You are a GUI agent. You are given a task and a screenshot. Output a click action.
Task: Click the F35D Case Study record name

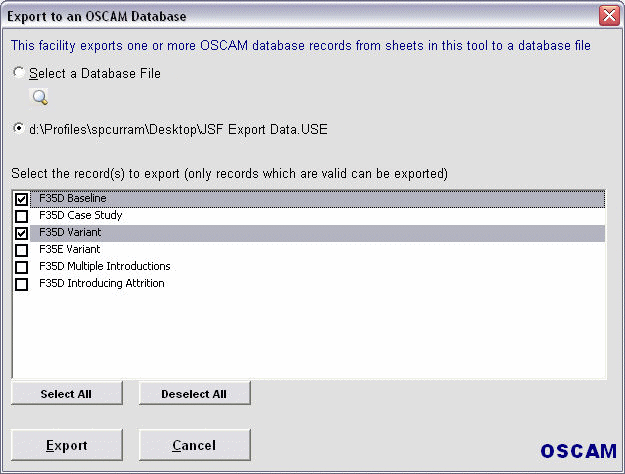point(81,215)
